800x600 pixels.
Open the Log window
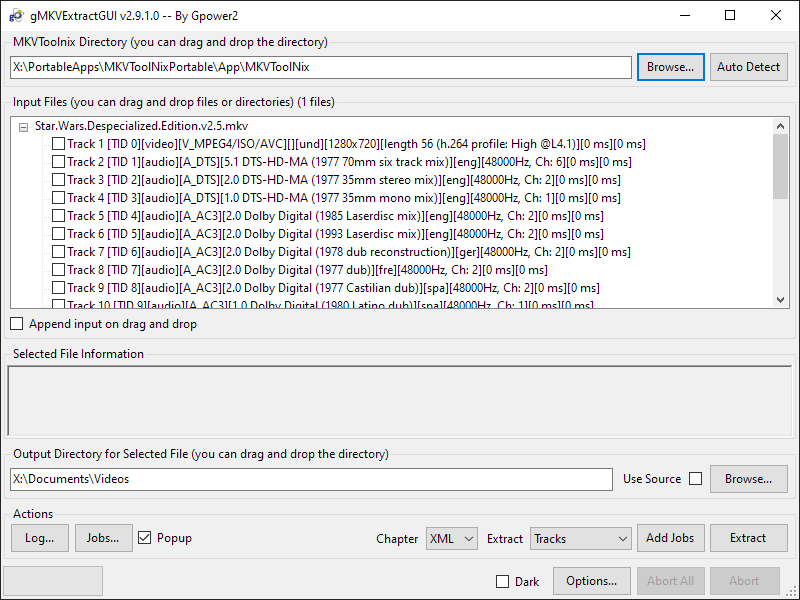[x=40, y=538]
